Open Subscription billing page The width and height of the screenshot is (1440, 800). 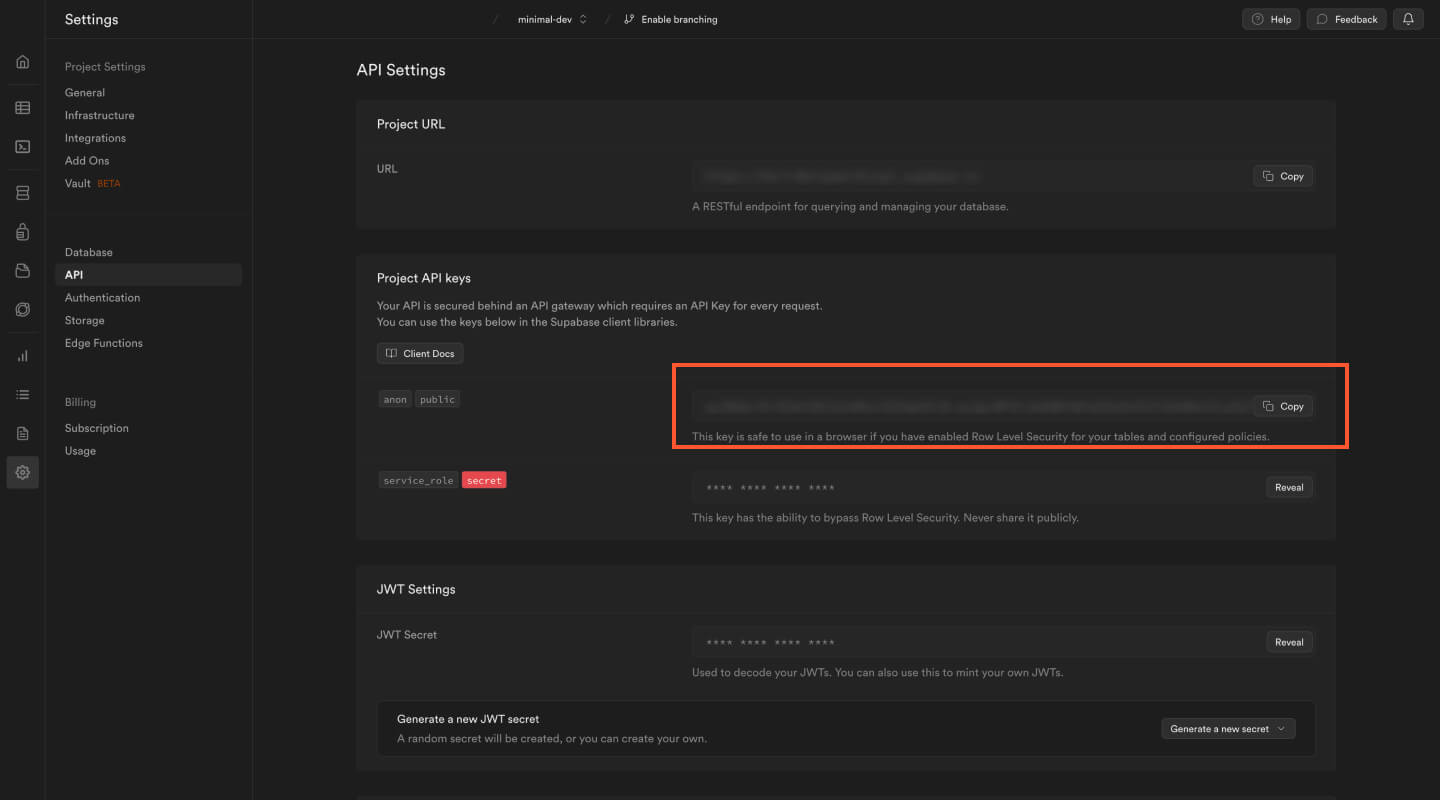click(97, 428)
